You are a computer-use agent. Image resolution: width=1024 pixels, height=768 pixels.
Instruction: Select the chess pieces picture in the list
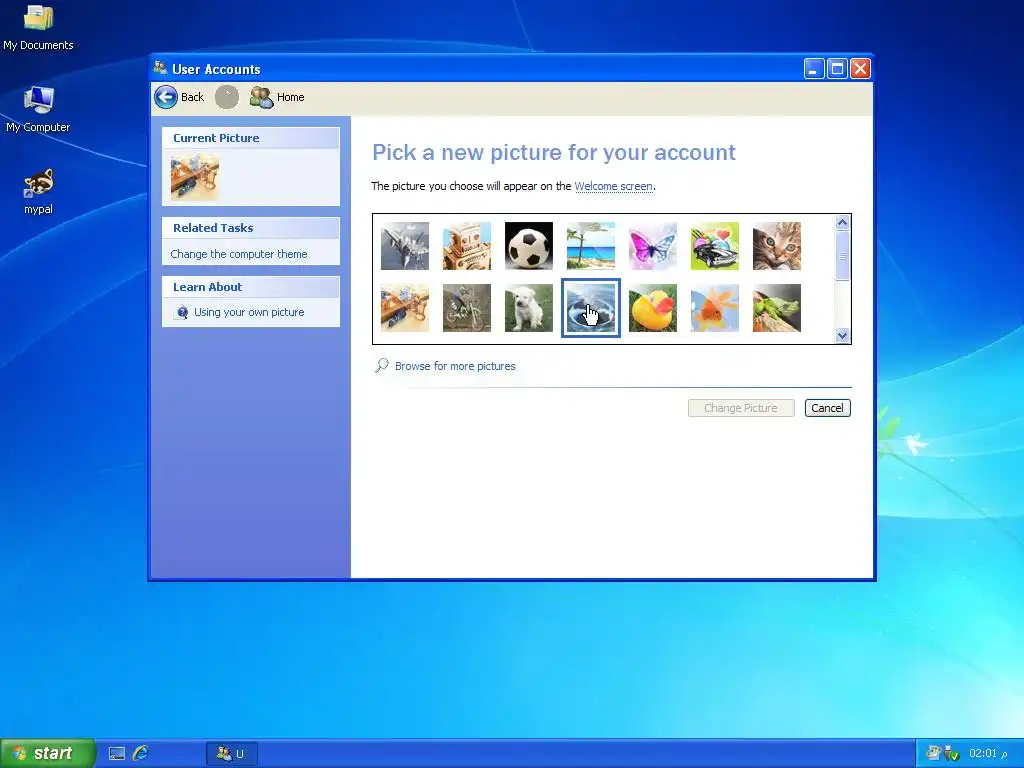click(405, 308)
